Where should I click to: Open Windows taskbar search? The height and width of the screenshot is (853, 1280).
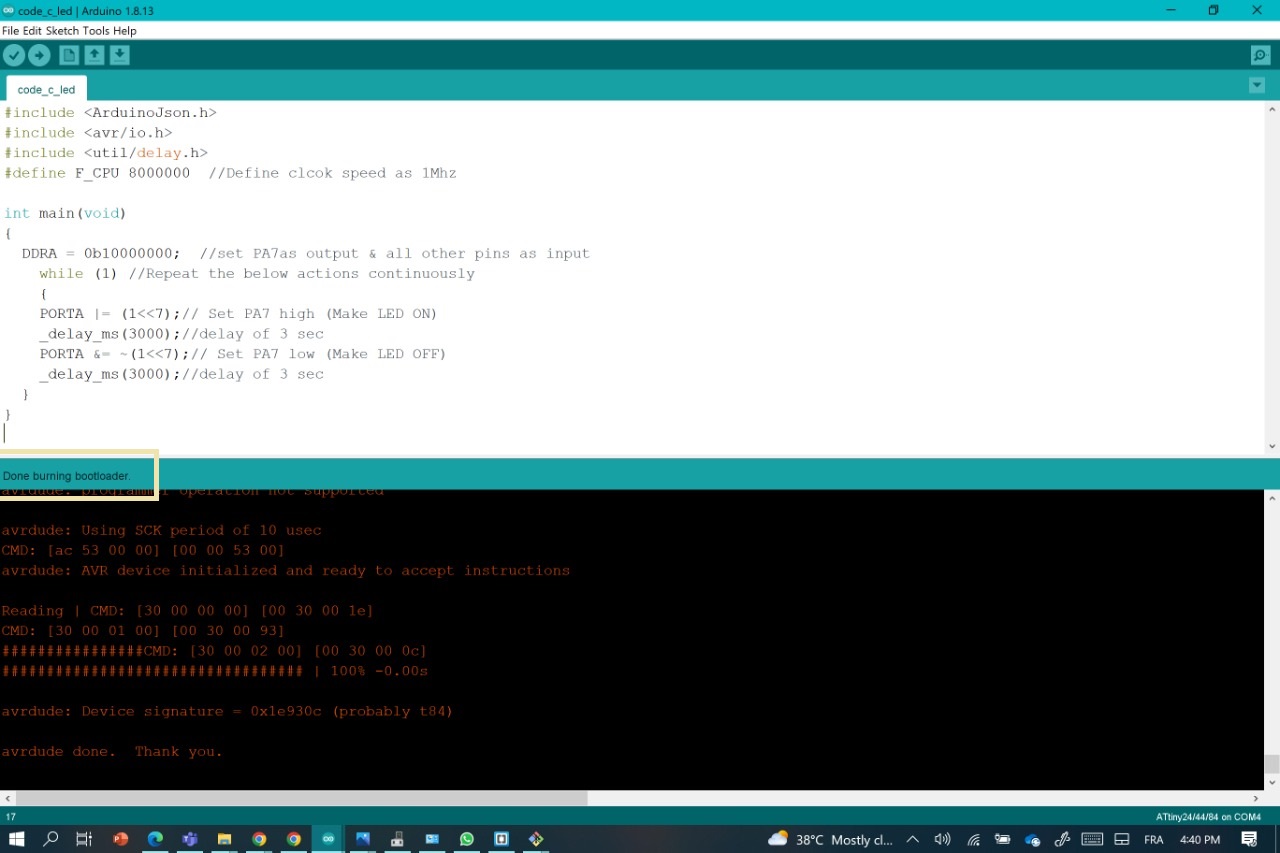tap(50, 839)
